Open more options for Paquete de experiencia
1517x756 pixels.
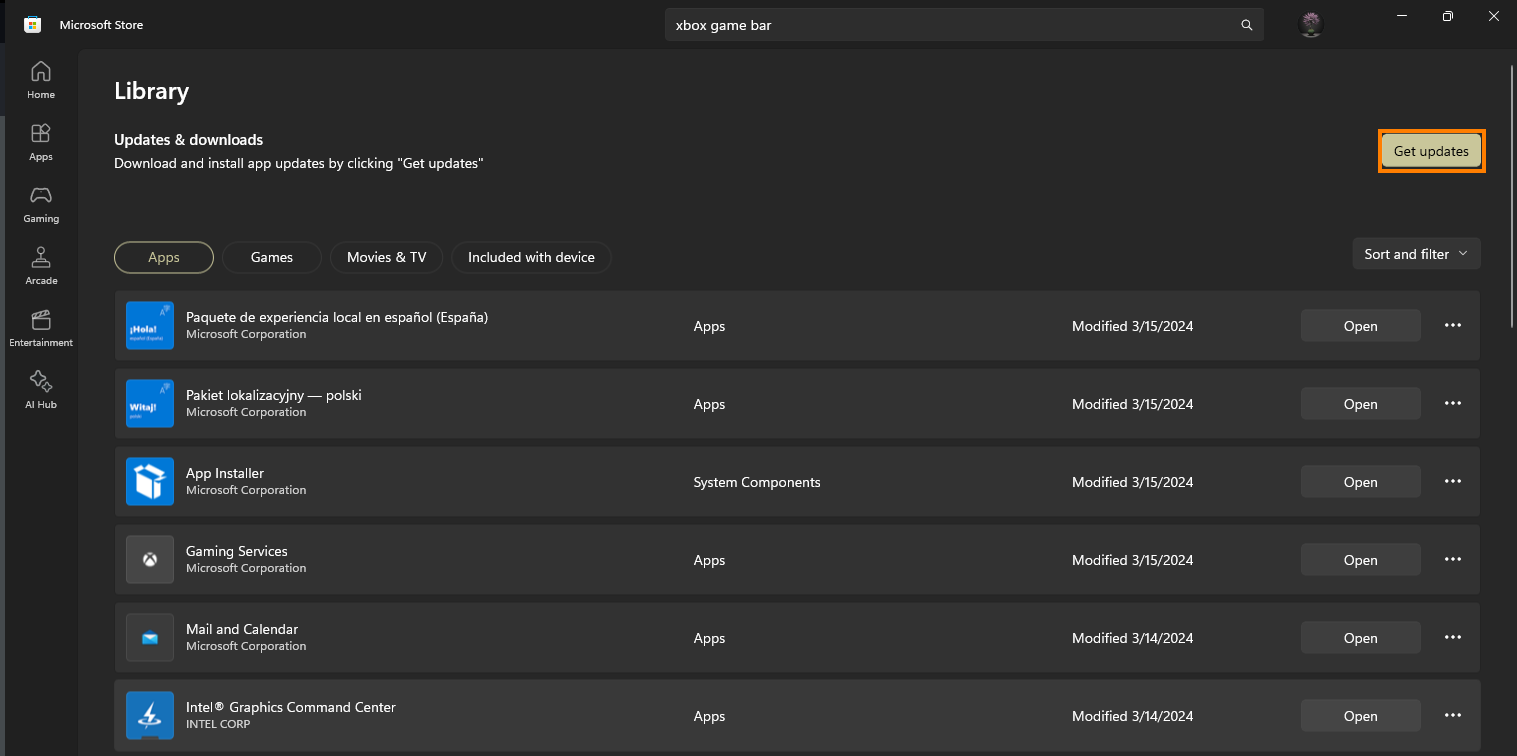tap(1453, 326)
